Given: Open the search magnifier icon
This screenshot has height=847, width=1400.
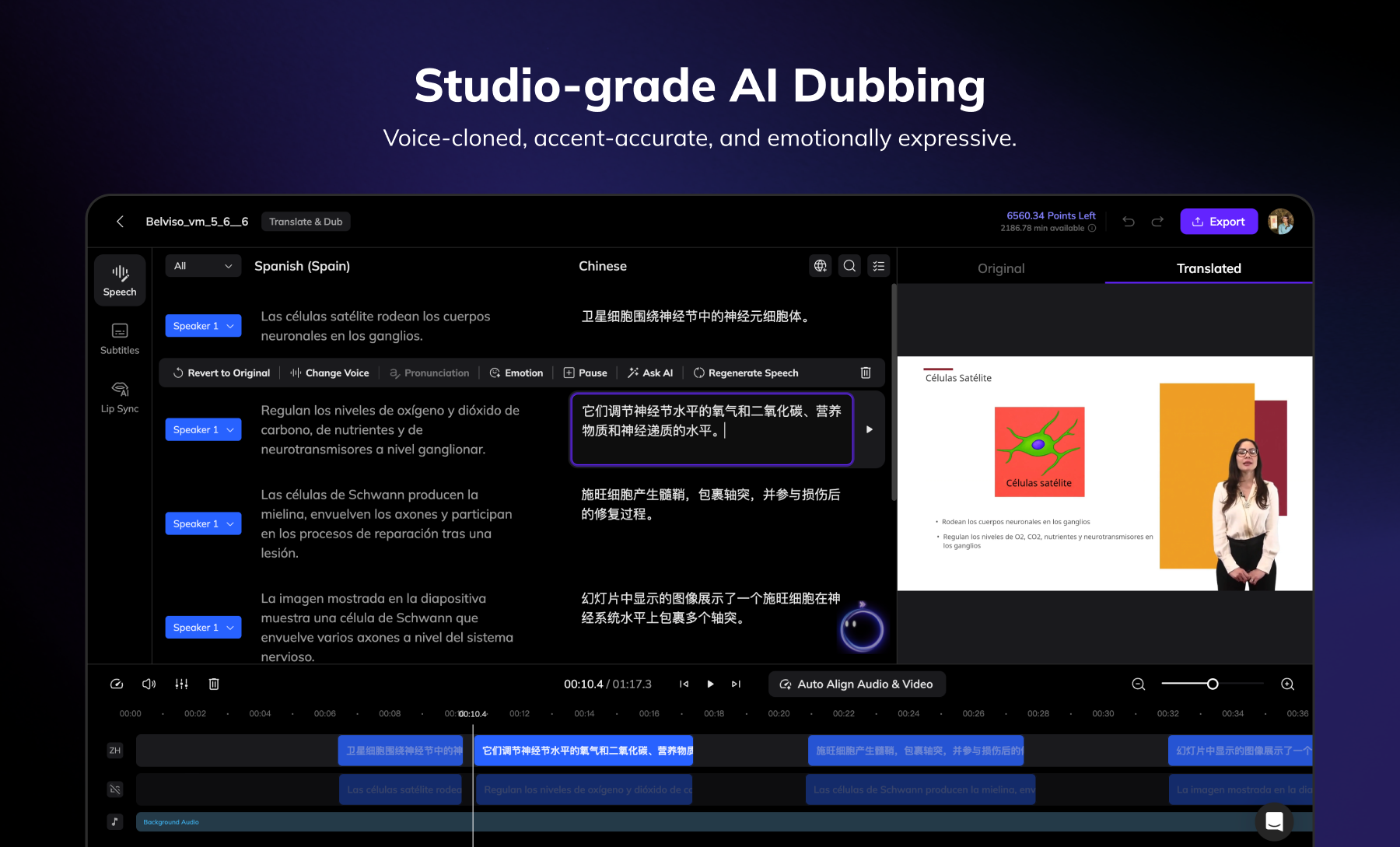Looking at the screenshot, I should click(849, 266).
